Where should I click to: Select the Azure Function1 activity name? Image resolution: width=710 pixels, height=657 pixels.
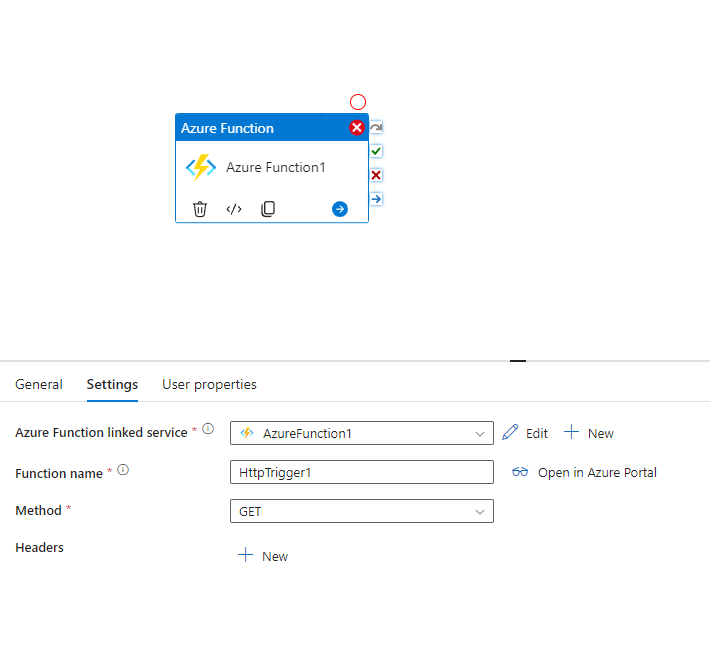(x=276, y=168)
